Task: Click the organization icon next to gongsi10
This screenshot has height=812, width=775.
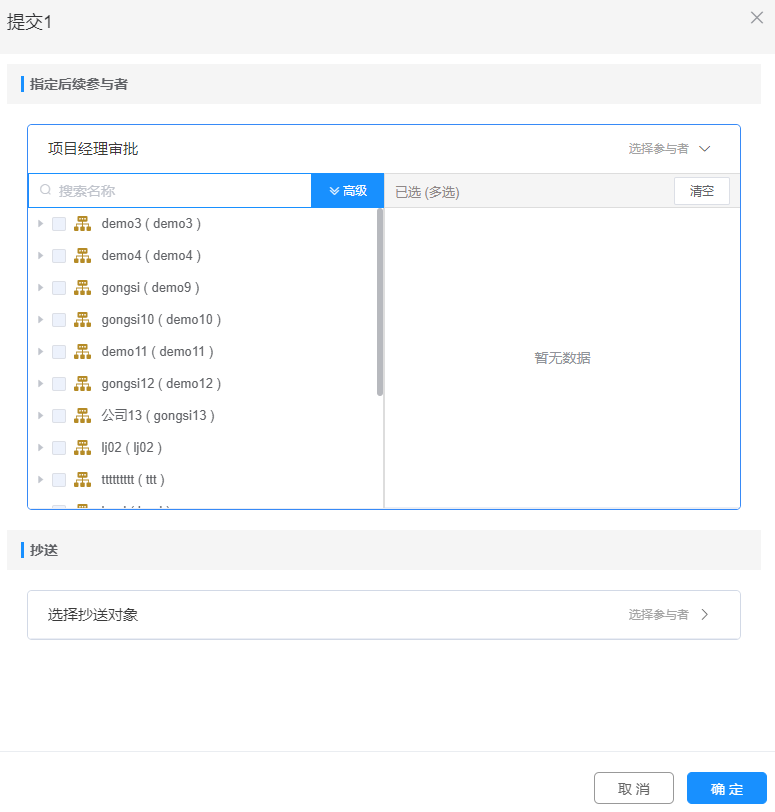Action: point(82,320)
